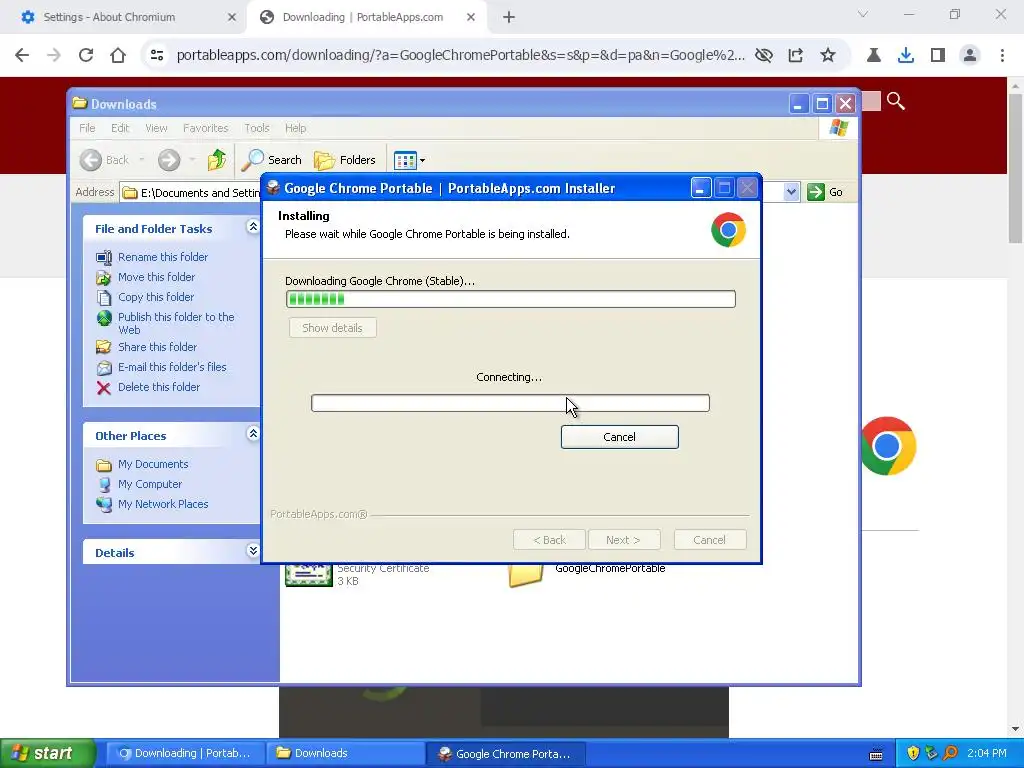Click the Chrome logo on the webpage
1024x768 pixels.
click(888, 446)
